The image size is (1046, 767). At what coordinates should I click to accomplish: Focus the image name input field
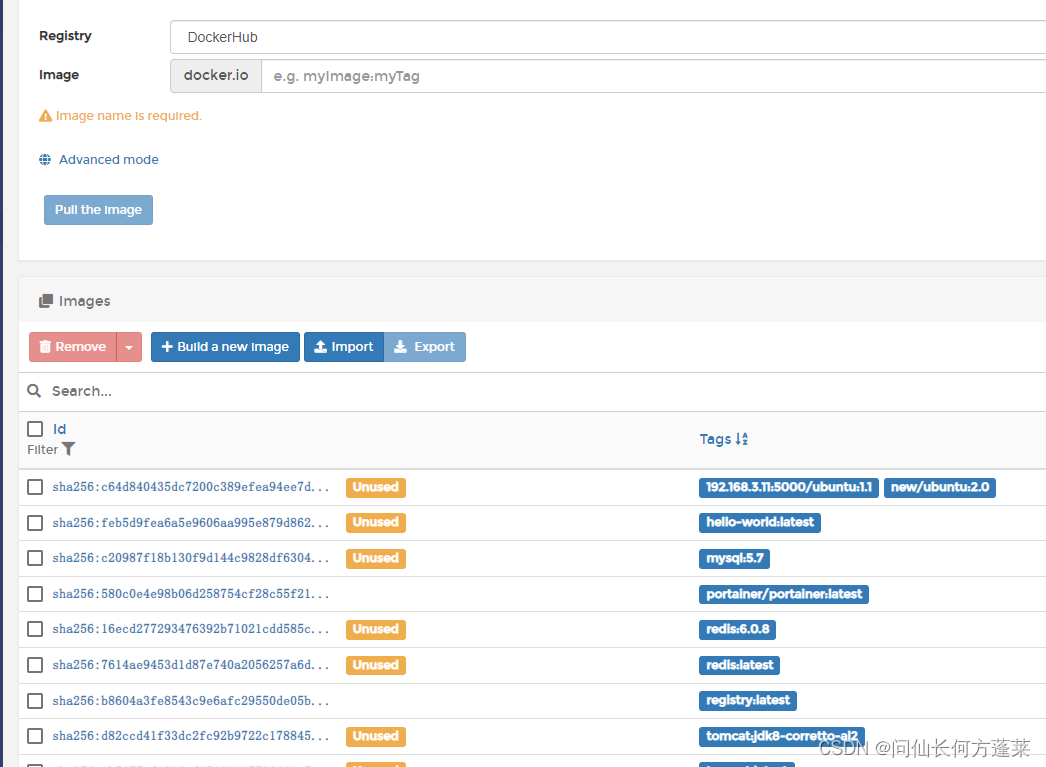click(654, 76)
